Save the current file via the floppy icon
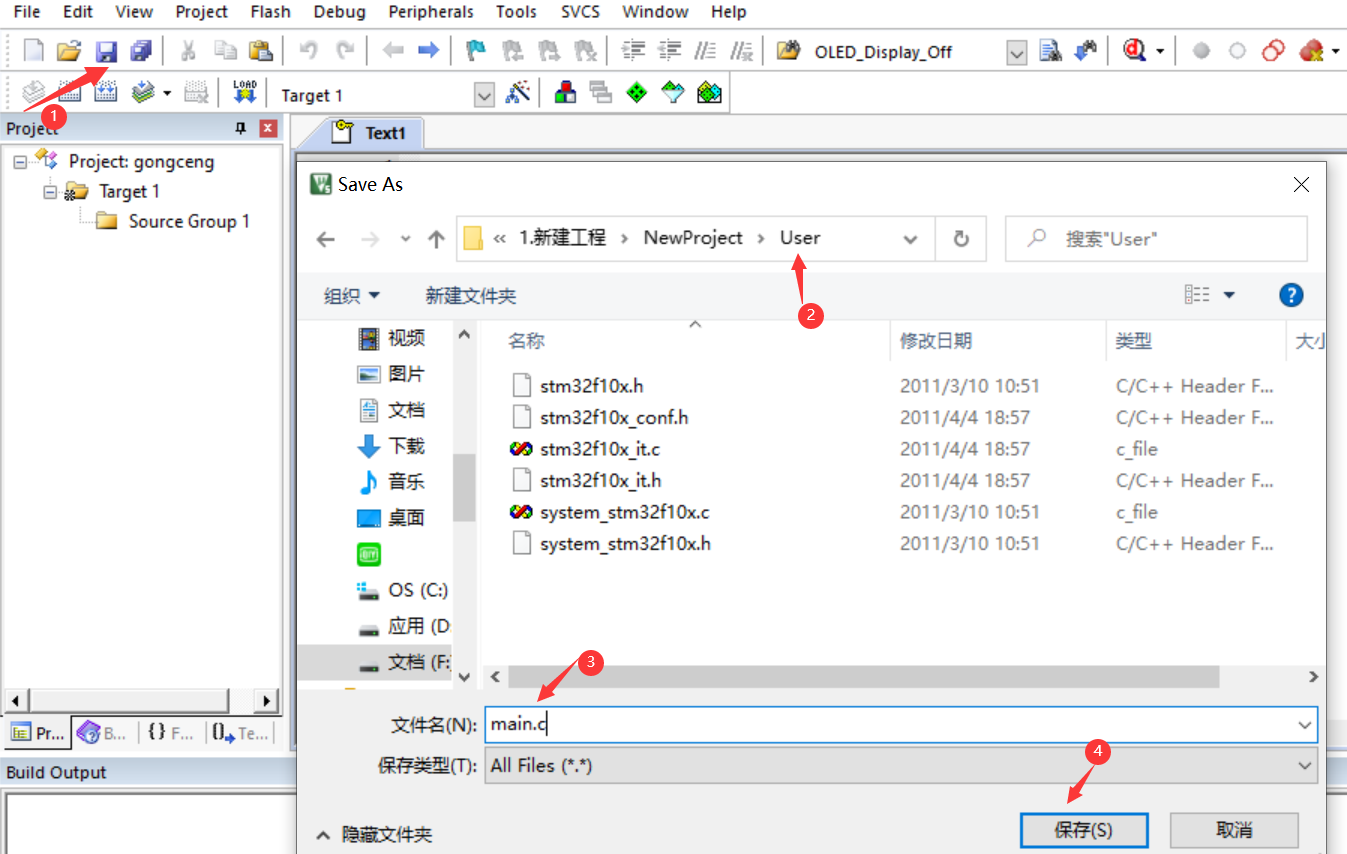 (x=105, y=50)
